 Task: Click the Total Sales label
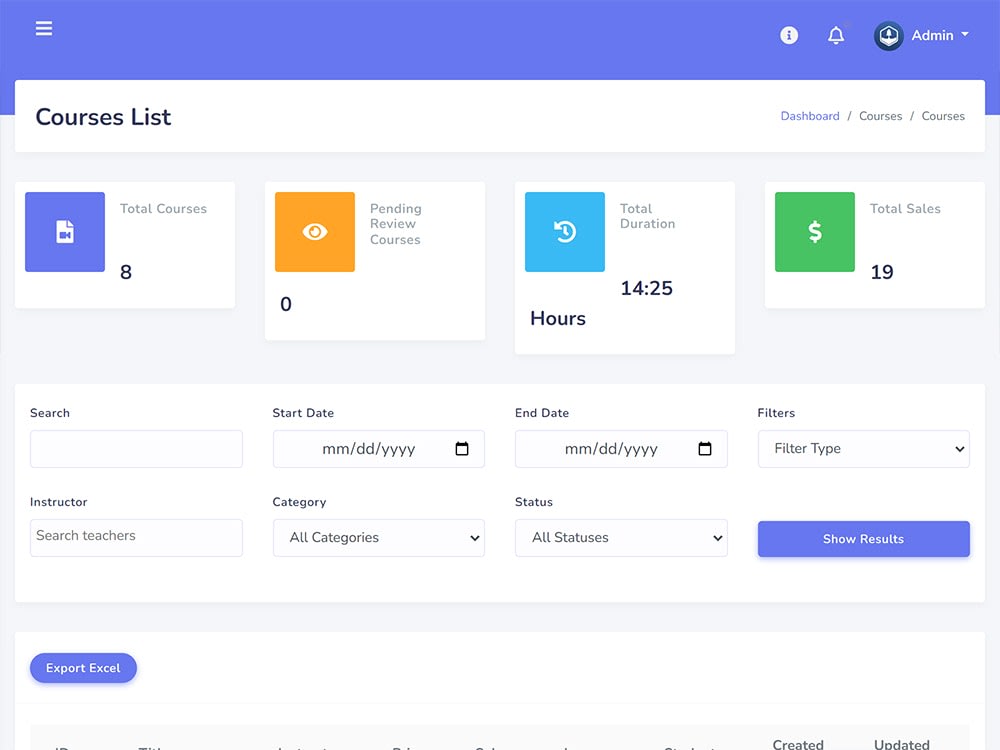point(905,209)
